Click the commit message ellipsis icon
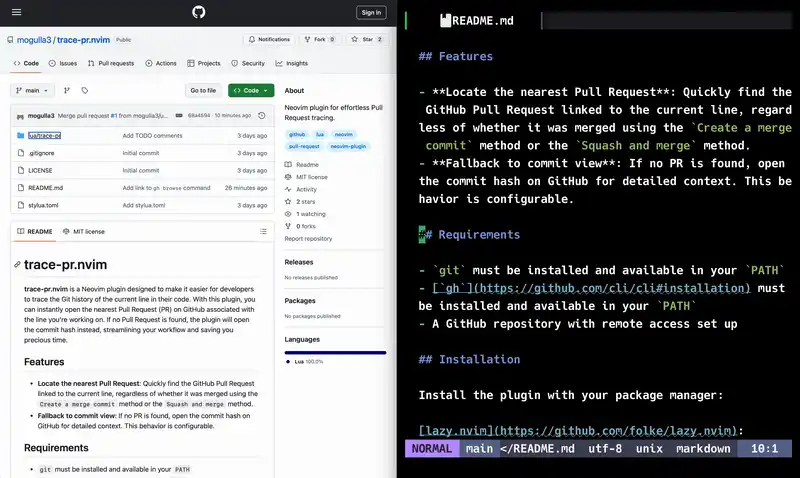Image resolution: width=800 pixels, height=478 pixels. pyautogui.click(x=179, y=116)
